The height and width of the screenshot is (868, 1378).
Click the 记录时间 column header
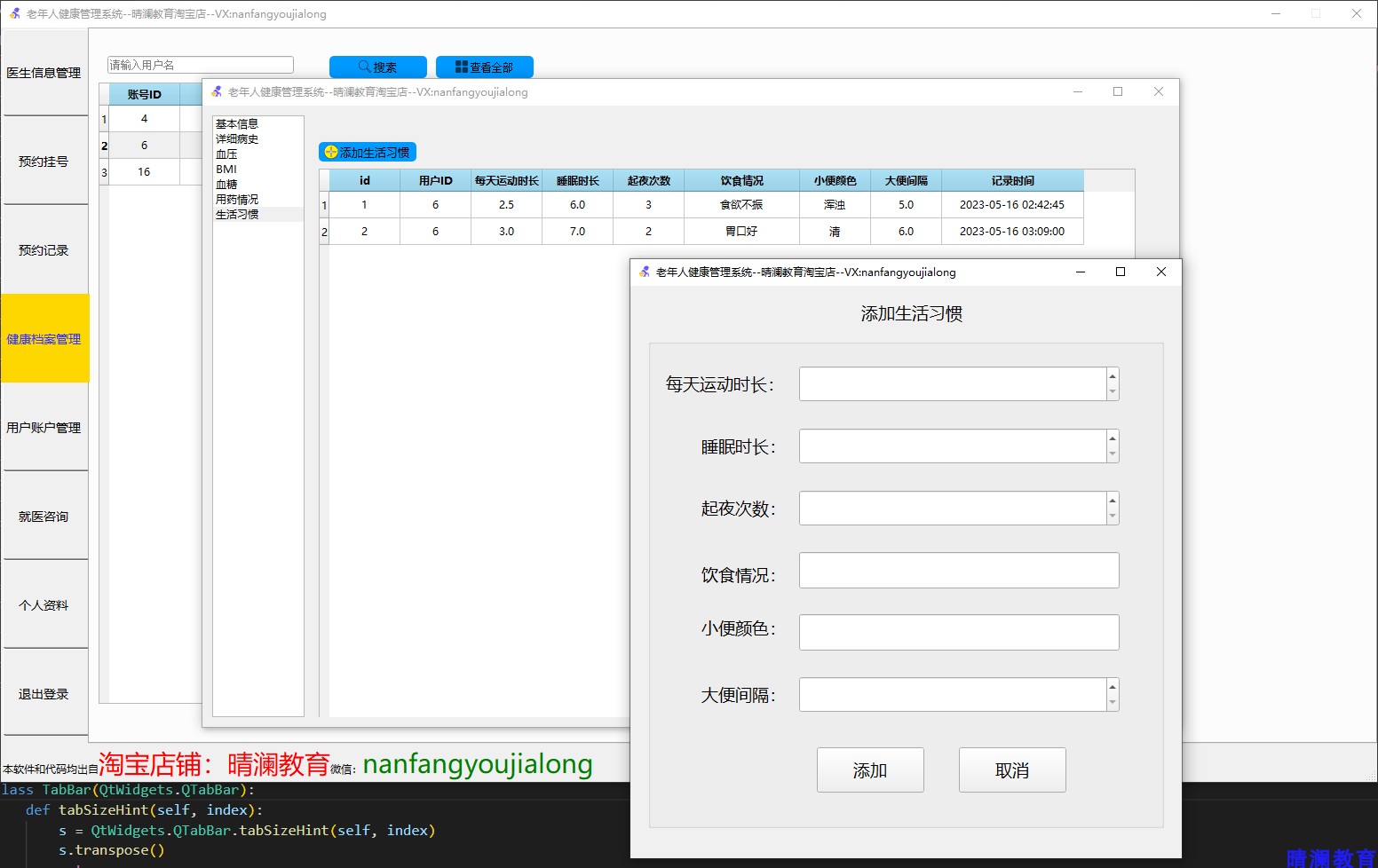point(1012,180)
